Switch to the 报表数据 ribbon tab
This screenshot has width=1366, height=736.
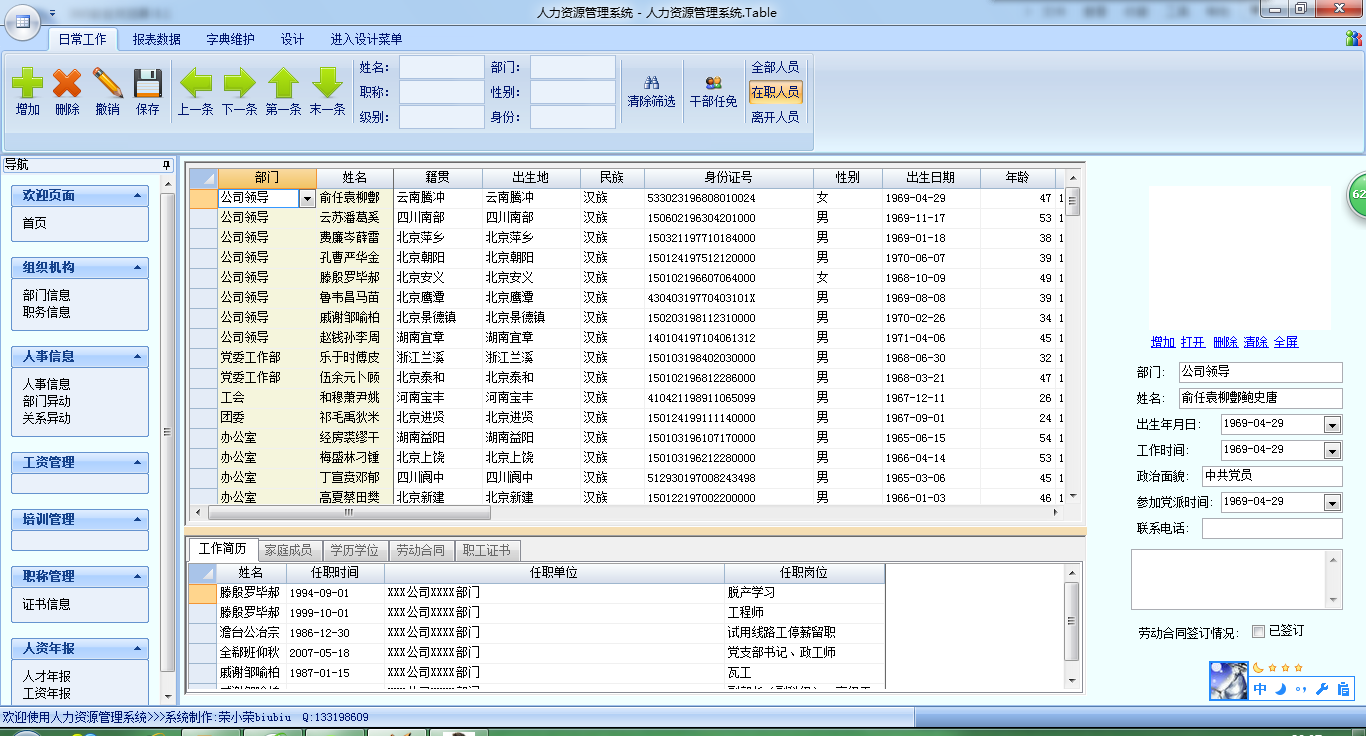point(157,40)
